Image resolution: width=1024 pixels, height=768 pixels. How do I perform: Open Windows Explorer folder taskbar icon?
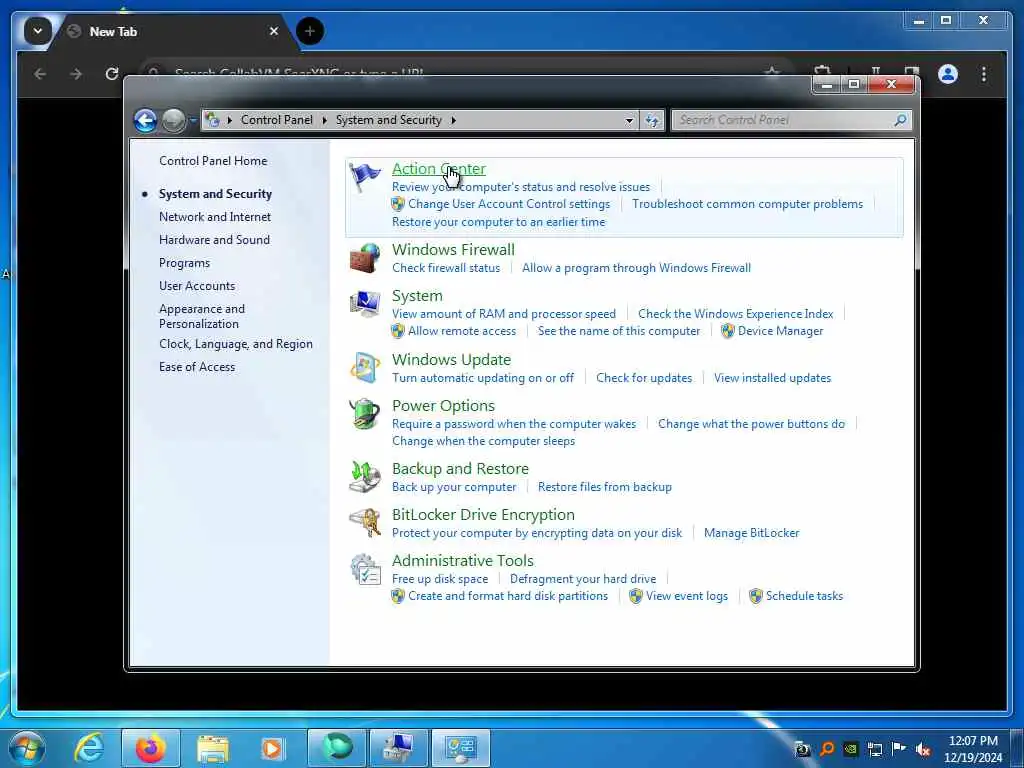[213, 748]
